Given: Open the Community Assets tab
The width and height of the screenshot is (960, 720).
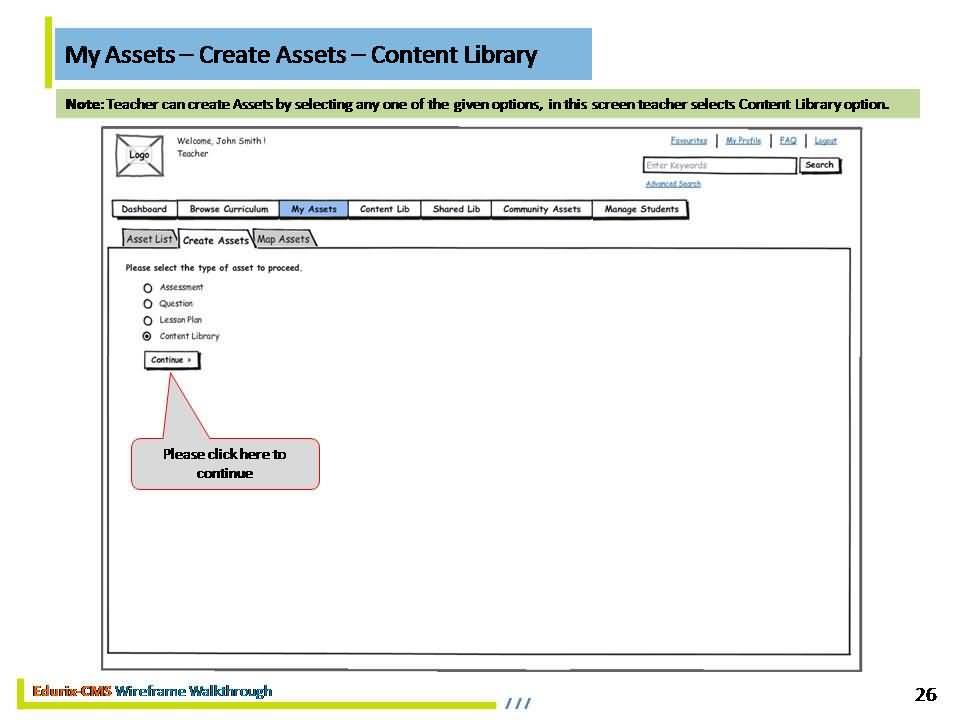Looking at the screenshot, I should [x=541, y=209].
